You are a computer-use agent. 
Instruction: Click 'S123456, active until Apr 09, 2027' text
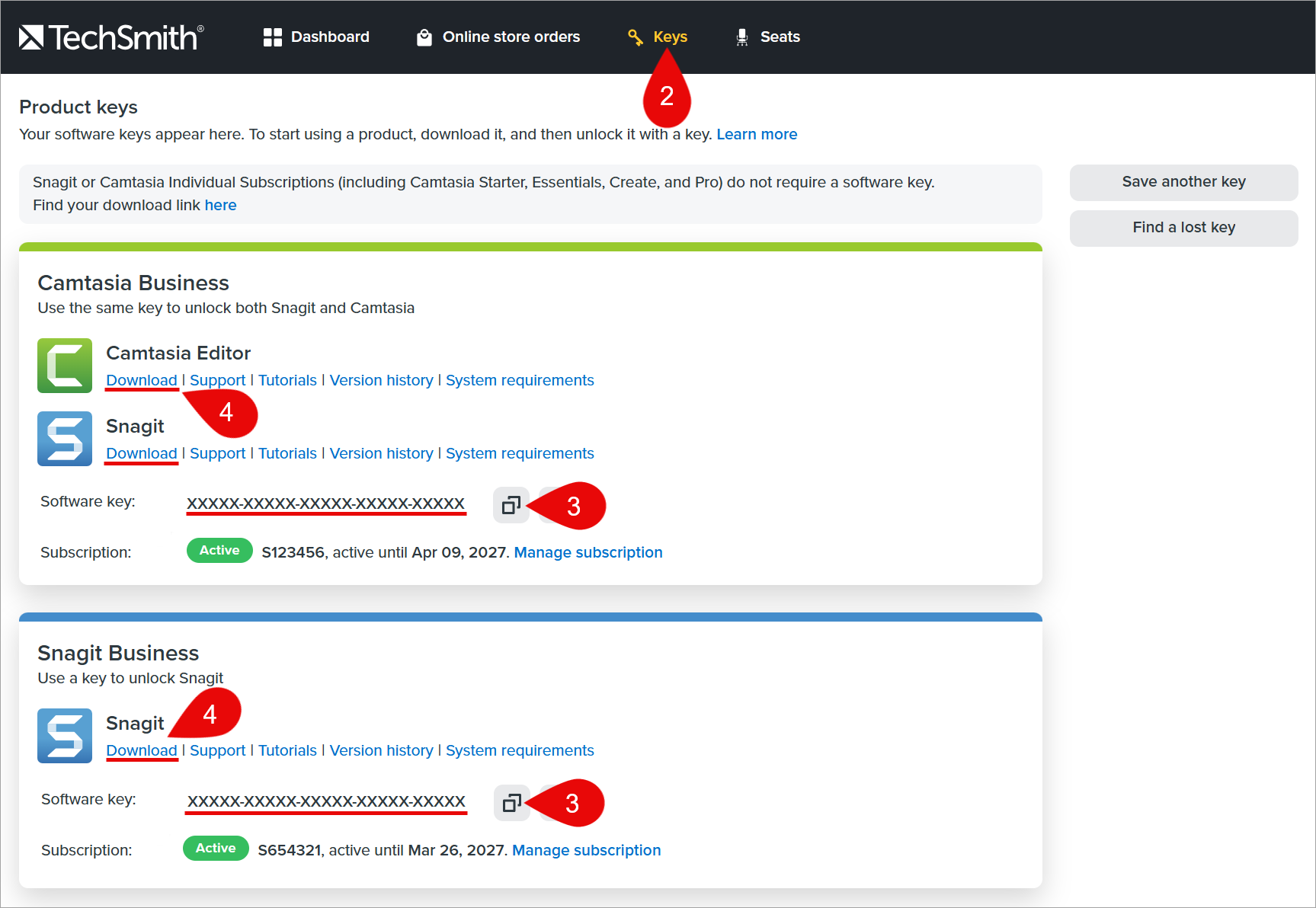click(x=385, y=552)
